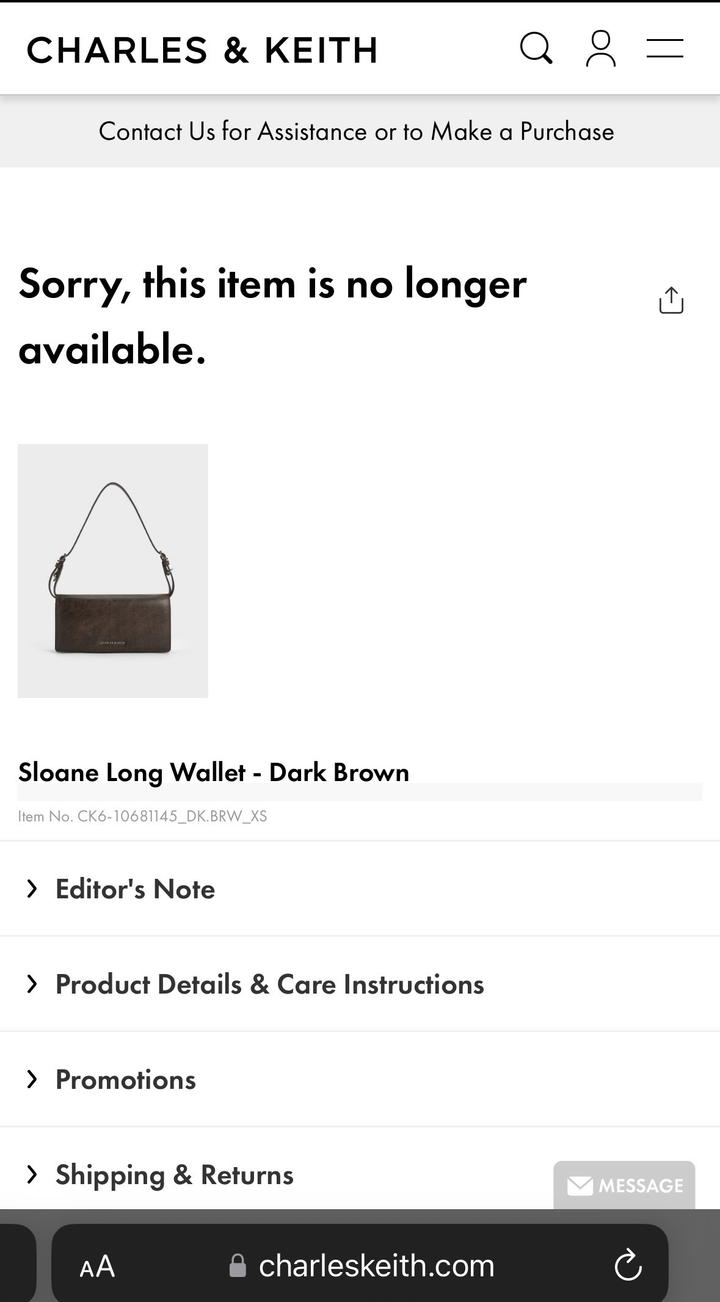Expand the Shipping & Returns section

tap(174, 1174)
